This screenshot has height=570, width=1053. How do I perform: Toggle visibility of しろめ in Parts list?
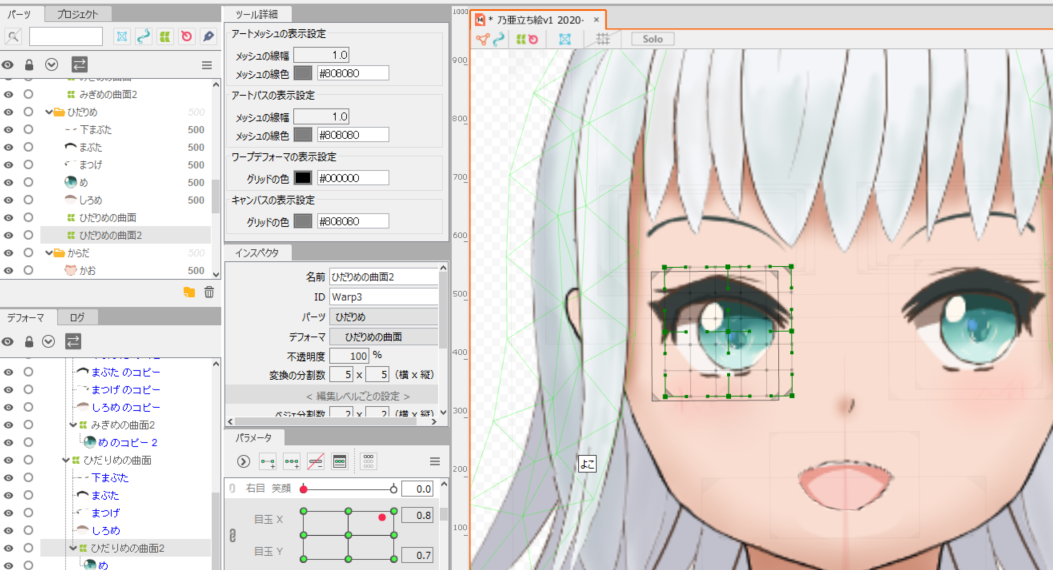click(8, 200)
